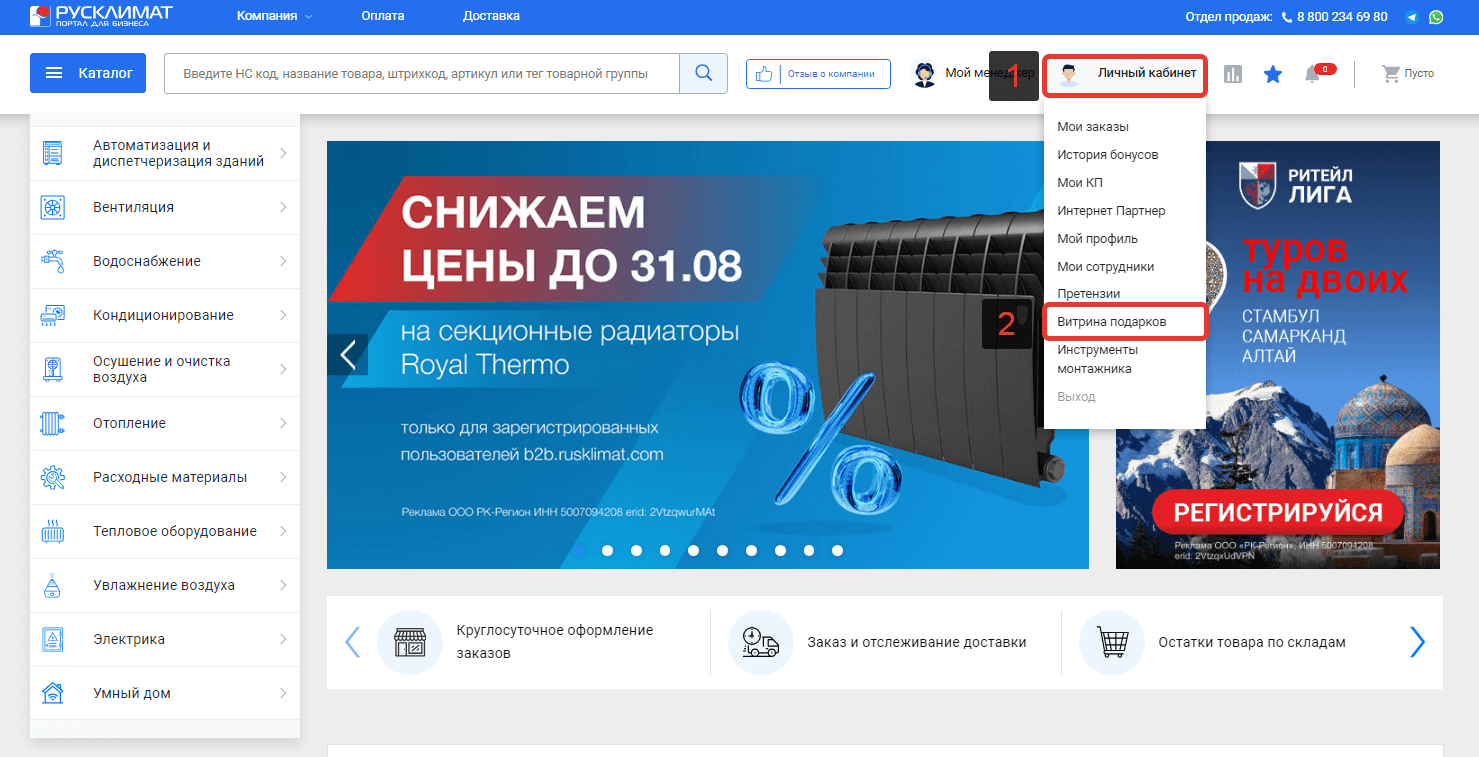Open the Доставка link
This screenshot has height=757, width=1479.
(x=491, y=16)
